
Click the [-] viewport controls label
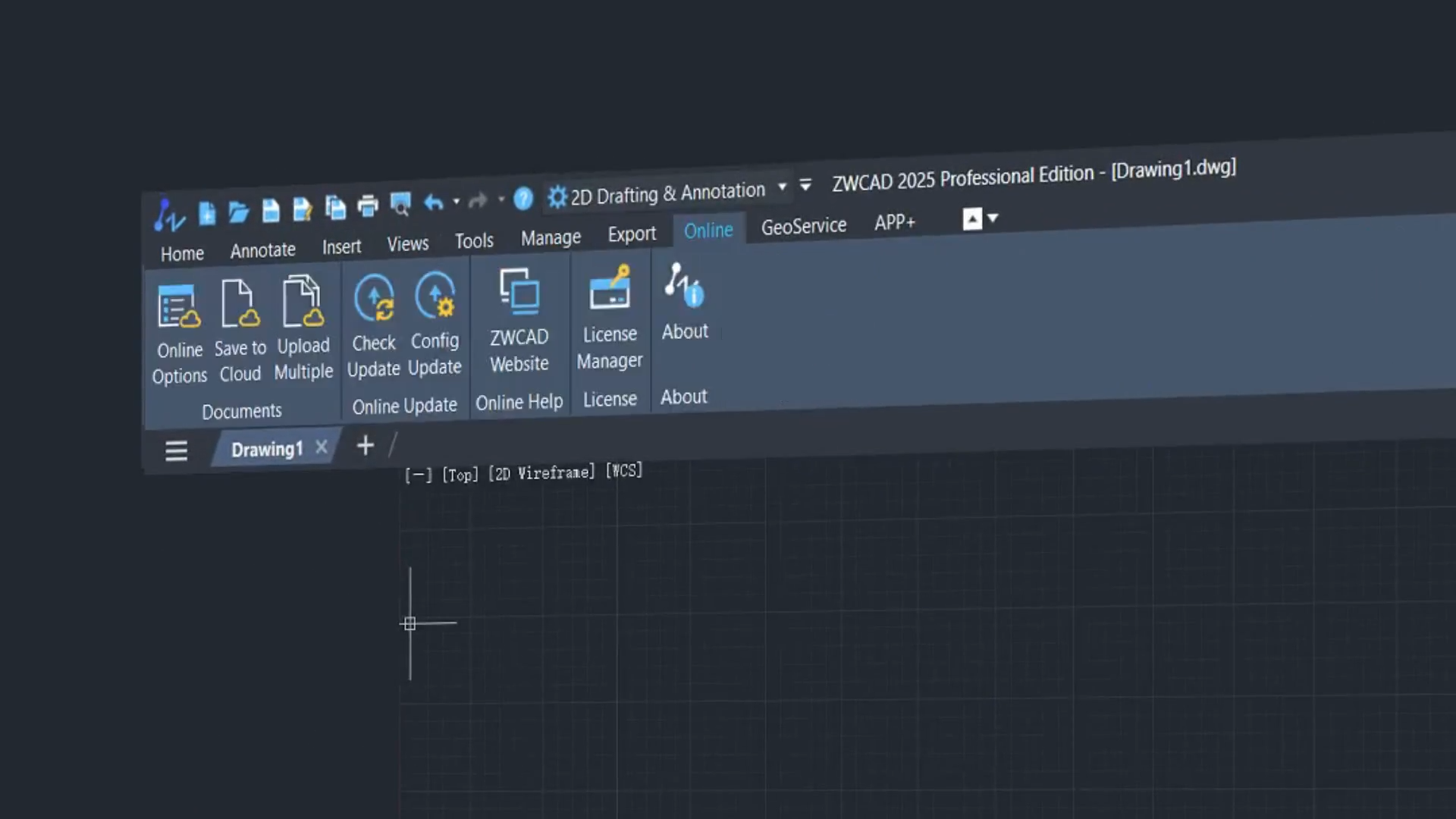click(x=418, y=475)
